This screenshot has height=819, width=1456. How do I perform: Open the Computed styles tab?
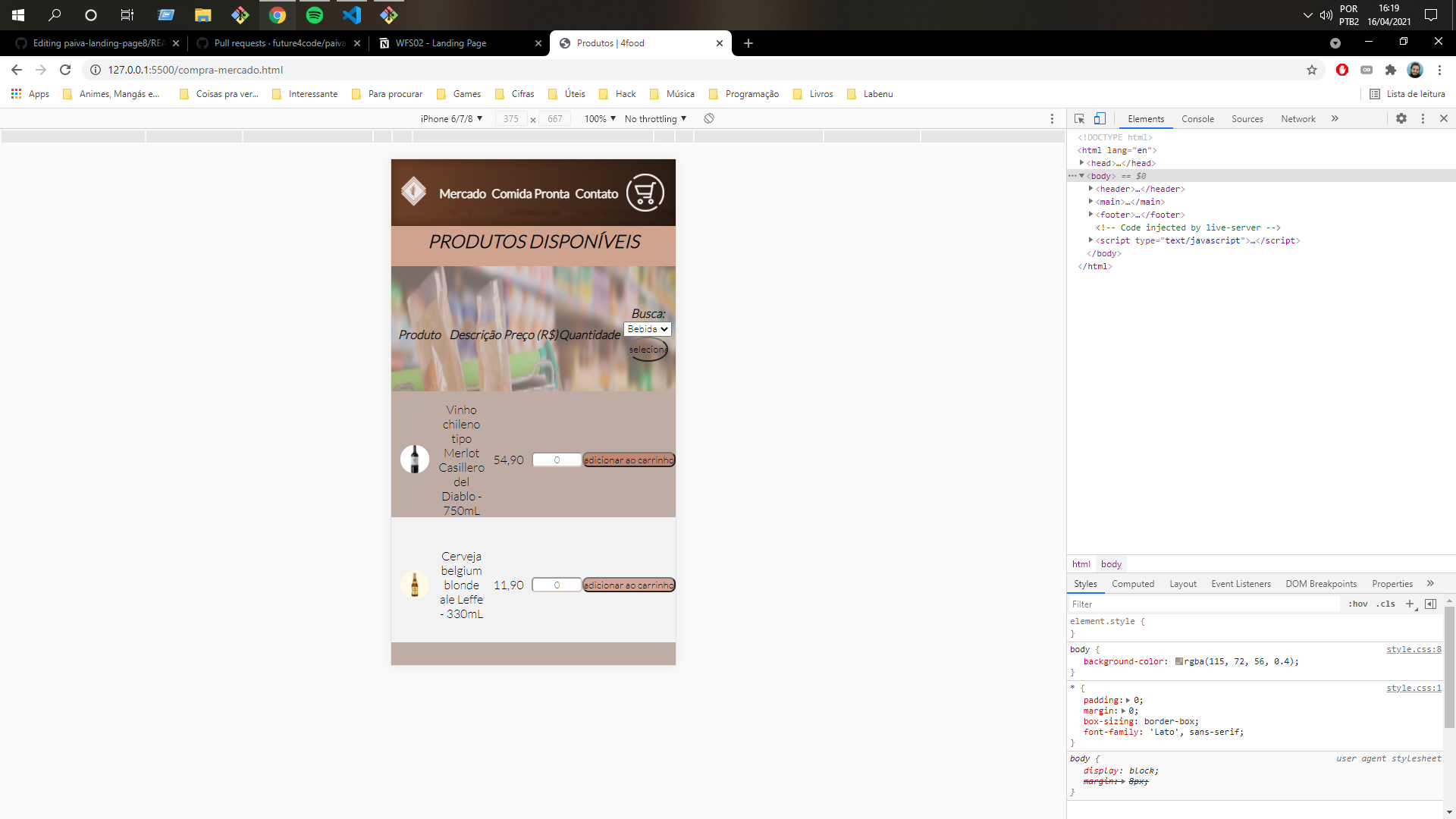click(1133, 583)
